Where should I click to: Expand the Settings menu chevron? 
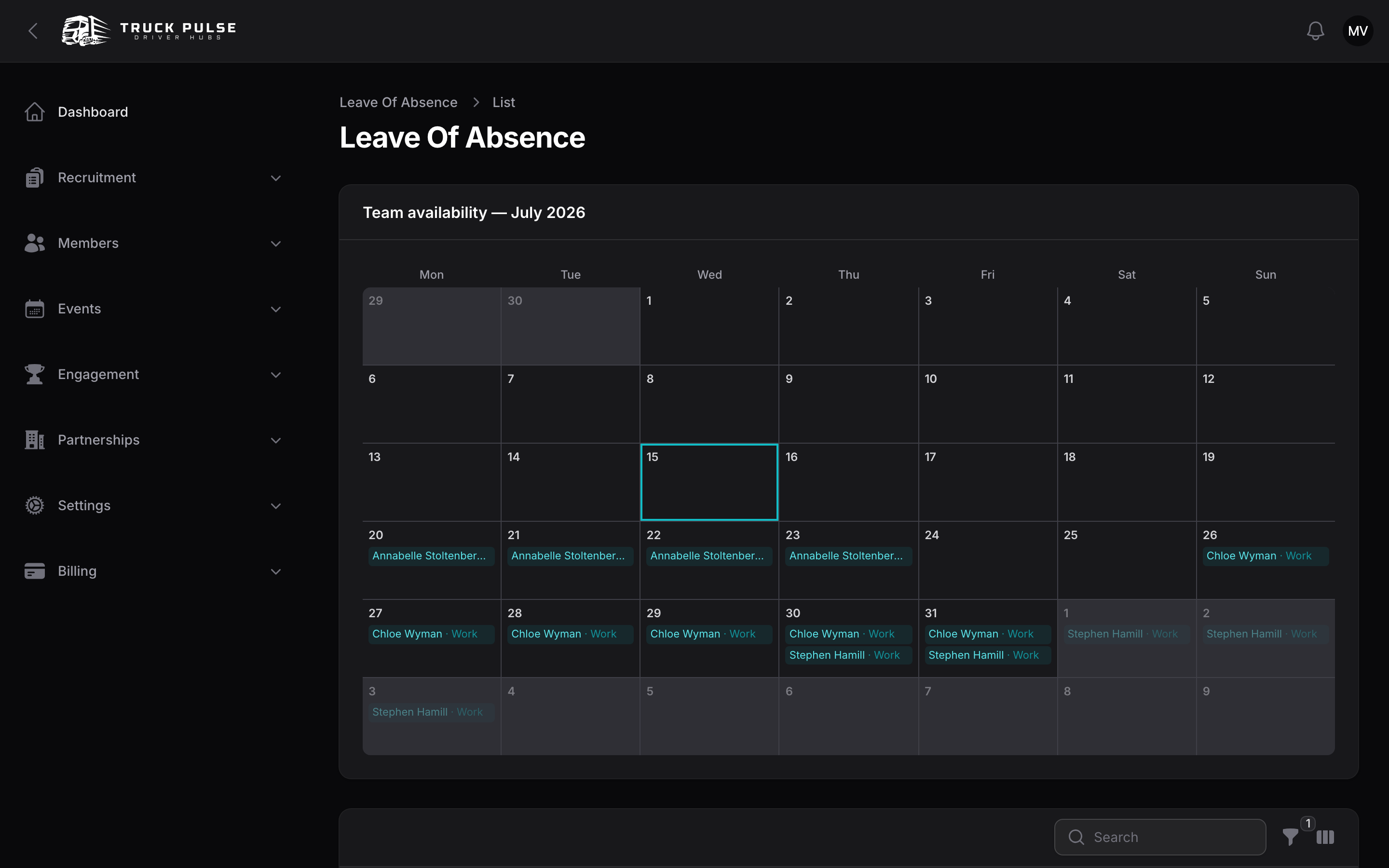click(275, 506)
